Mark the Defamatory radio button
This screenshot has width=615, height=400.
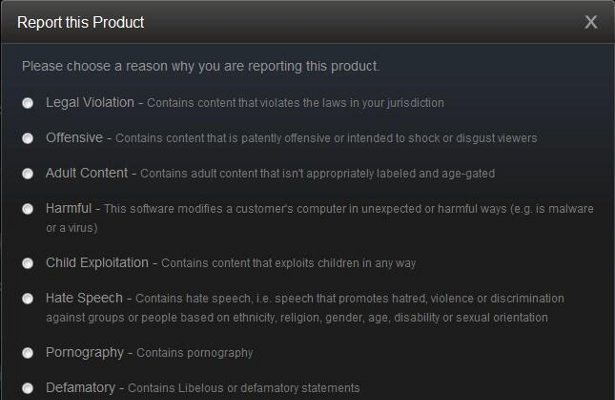tap(28, 388)
